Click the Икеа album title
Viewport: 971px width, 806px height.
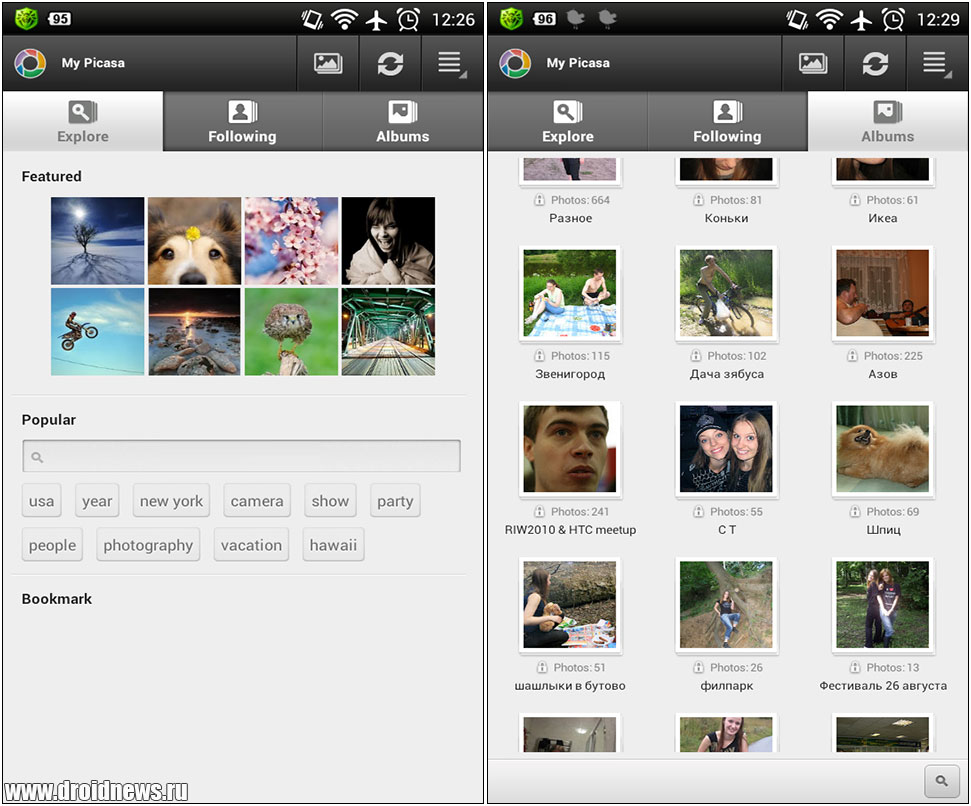[882, 218]
